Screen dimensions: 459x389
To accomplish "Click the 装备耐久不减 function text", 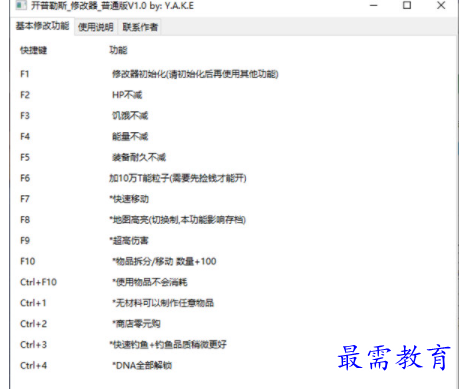I will click(139, 157).
